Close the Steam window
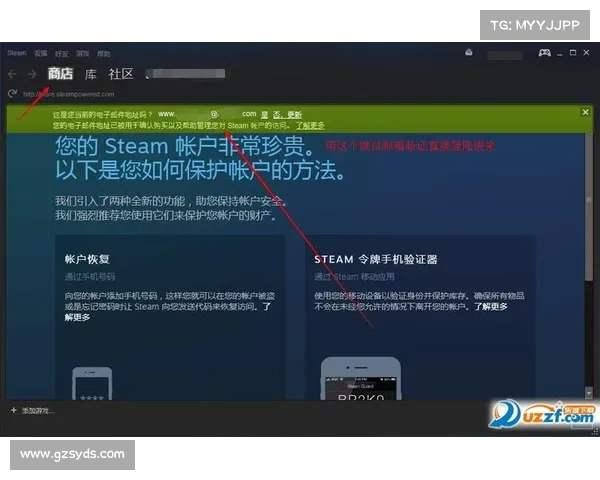This screenshot has height=480, width=600. tap(586, 52)
